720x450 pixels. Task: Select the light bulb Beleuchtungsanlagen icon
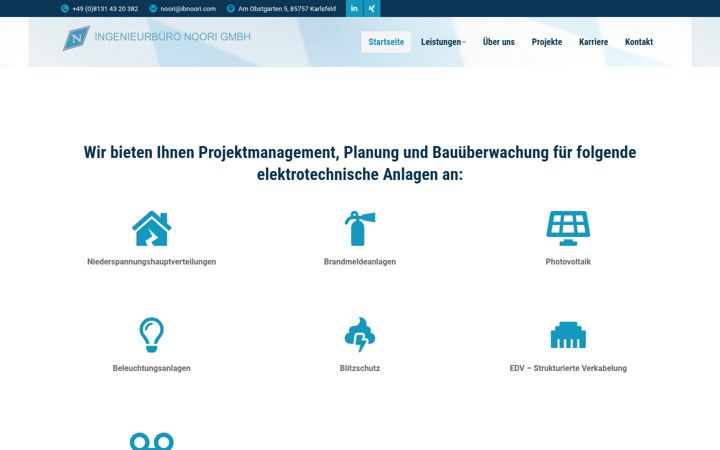pos(152,335)
